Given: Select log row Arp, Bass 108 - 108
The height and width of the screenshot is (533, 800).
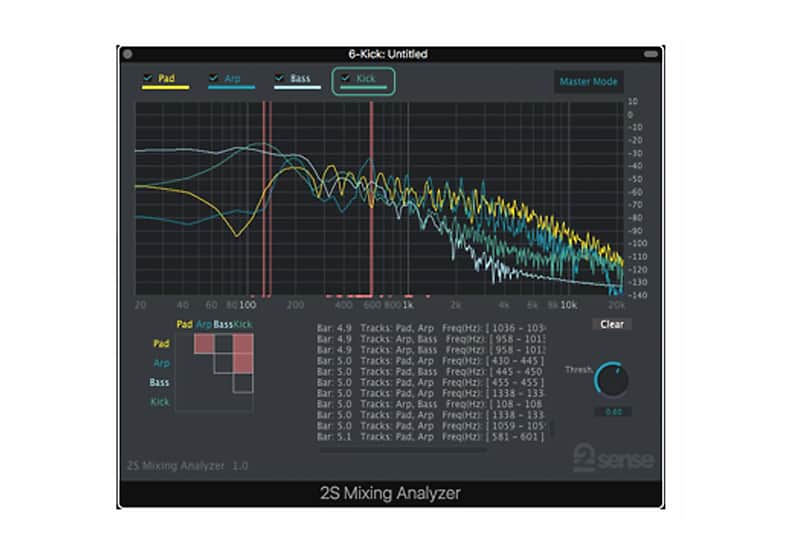Looking at the screenshot, I should point(431,404).
